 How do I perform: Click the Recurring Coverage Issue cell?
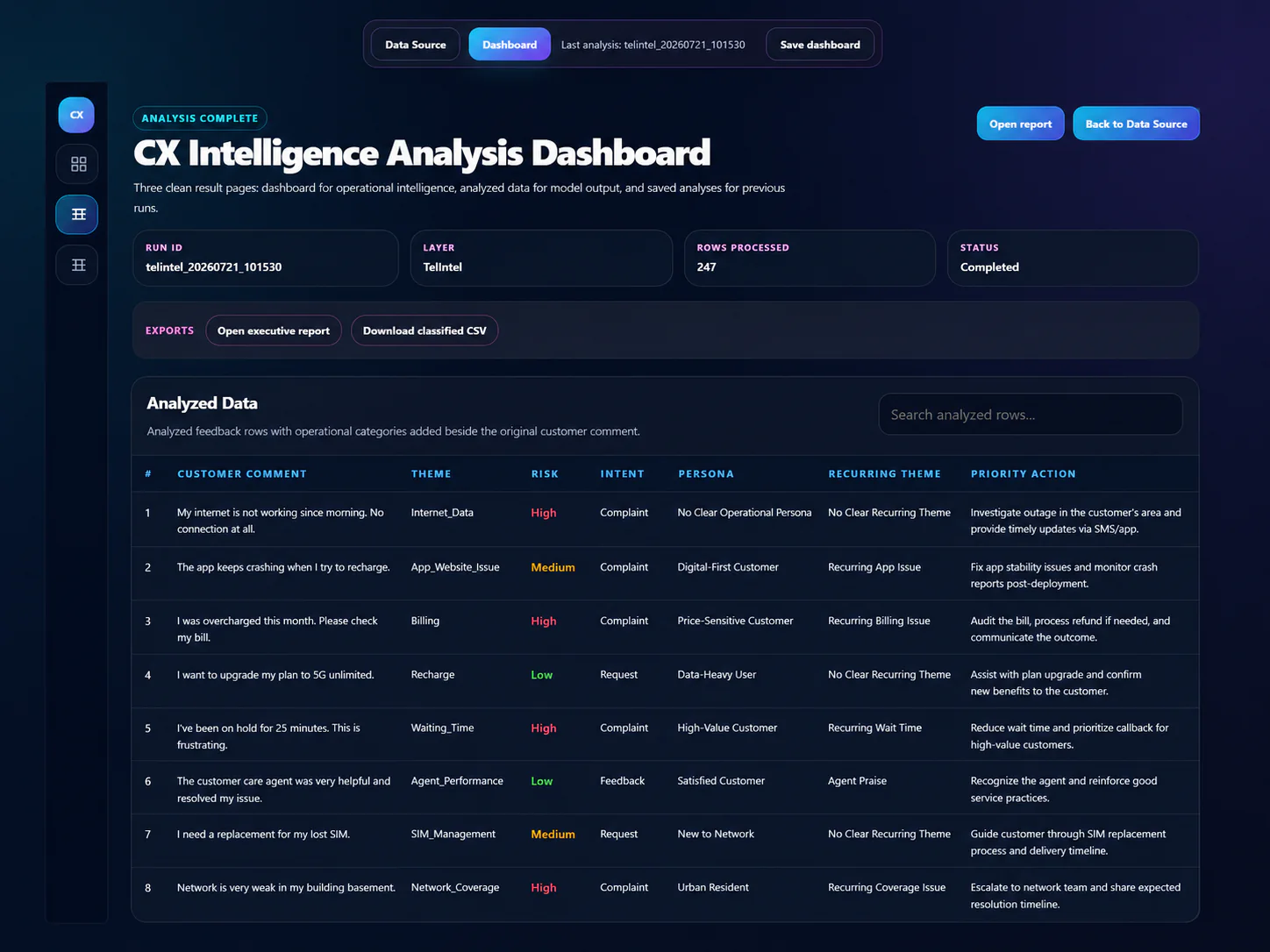click(x=887, y=888)
